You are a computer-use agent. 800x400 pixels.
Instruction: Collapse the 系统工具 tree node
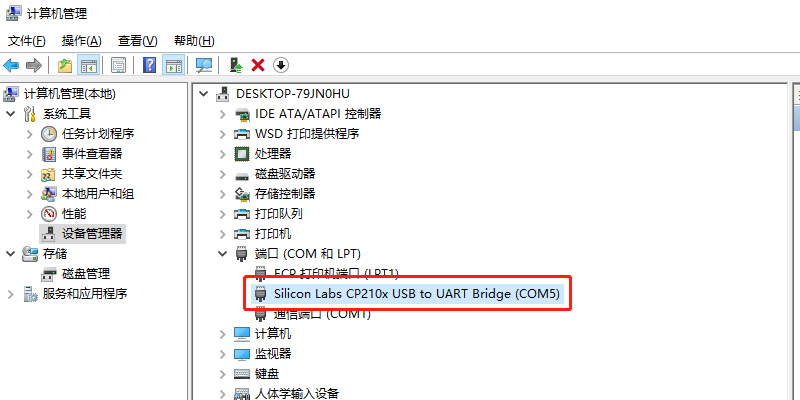(11, 114)
